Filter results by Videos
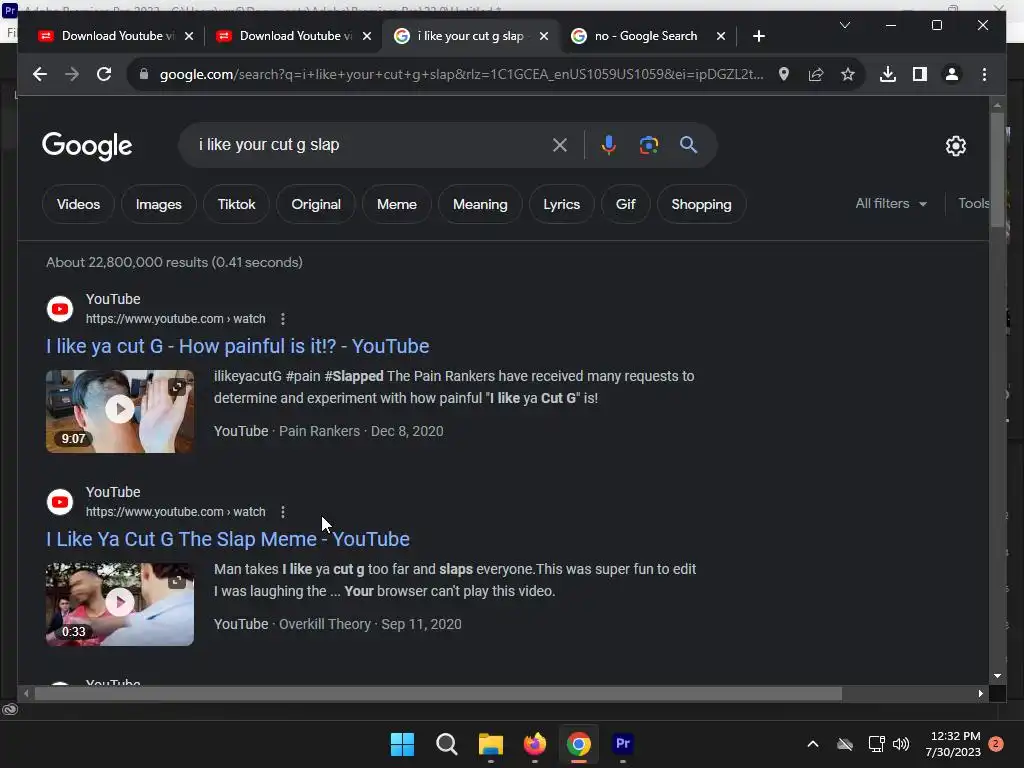Screen dimensions: 1024x768 pos(78,204)
